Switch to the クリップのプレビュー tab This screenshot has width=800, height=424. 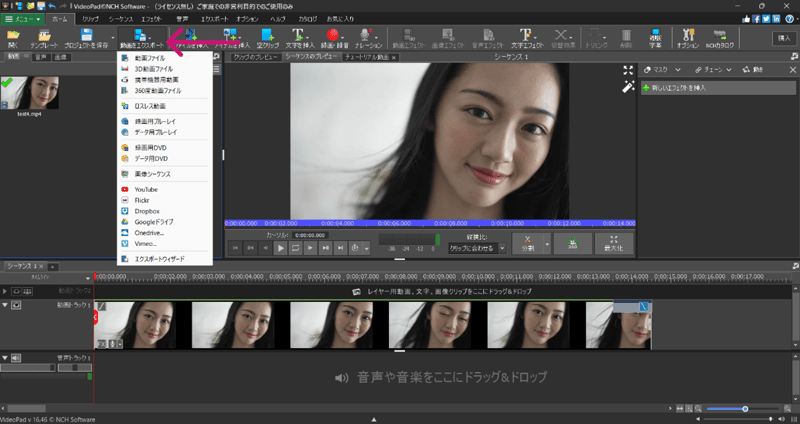[254, 58]
